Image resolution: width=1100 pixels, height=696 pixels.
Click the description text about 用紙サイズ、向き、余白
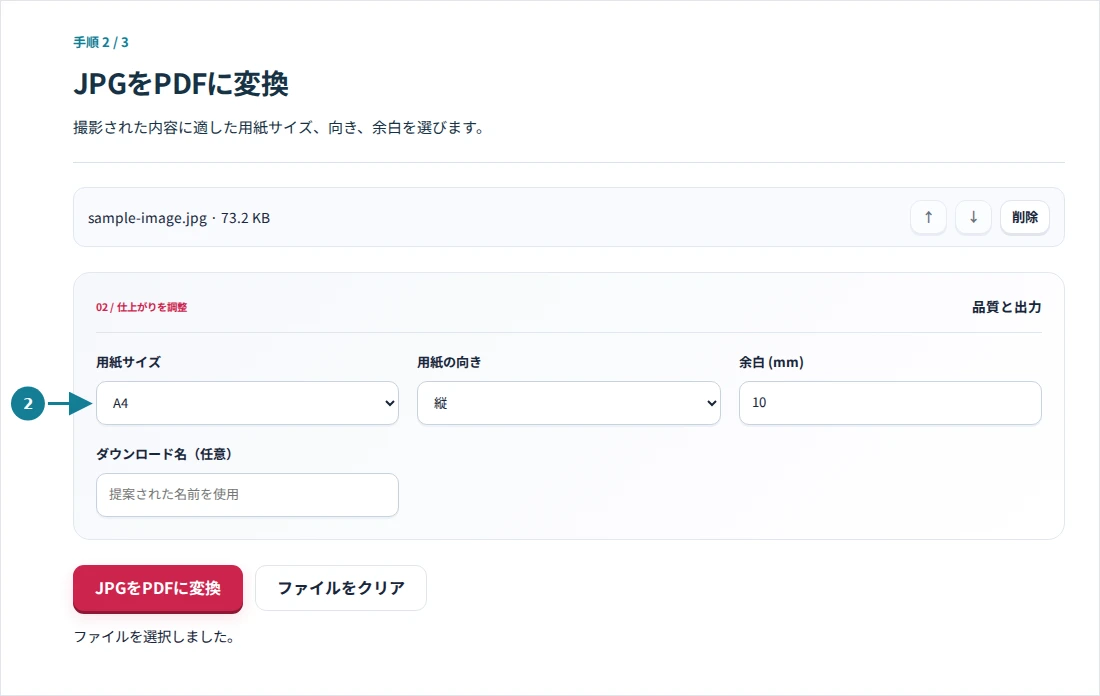[279, 128]
